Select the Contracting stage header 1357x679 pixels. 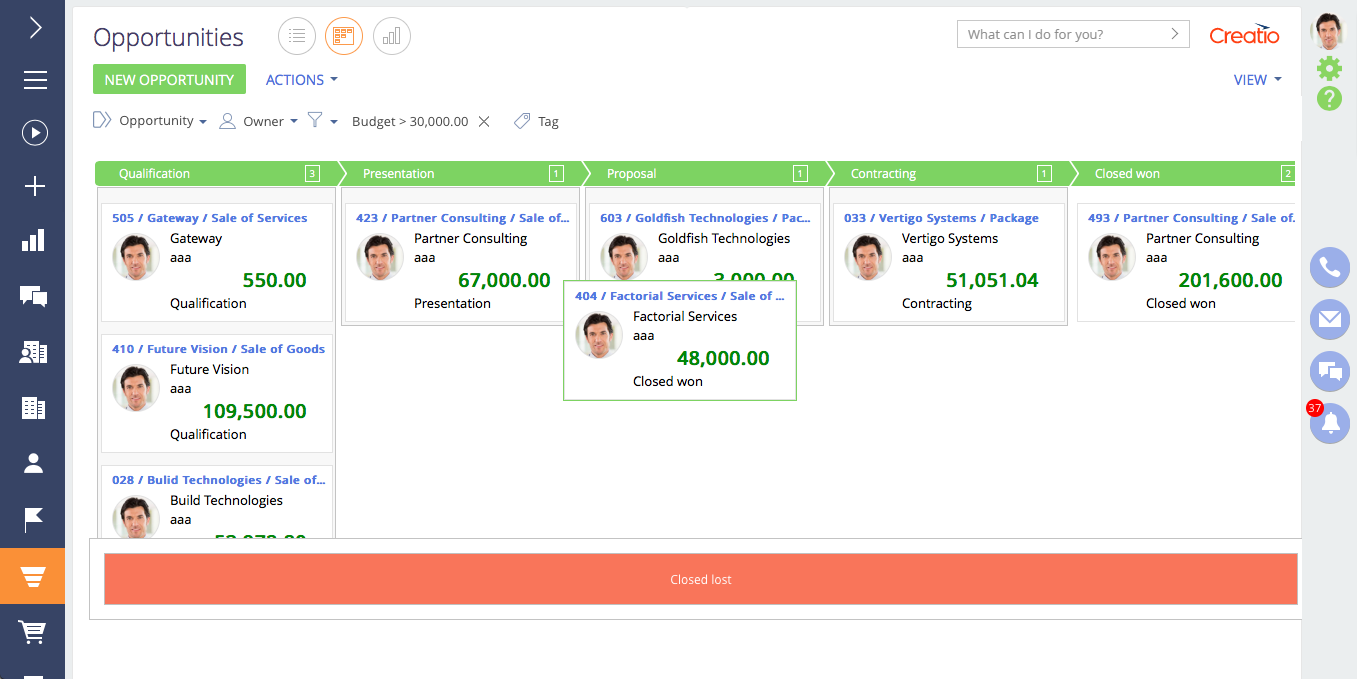click(x=948, y=174)
